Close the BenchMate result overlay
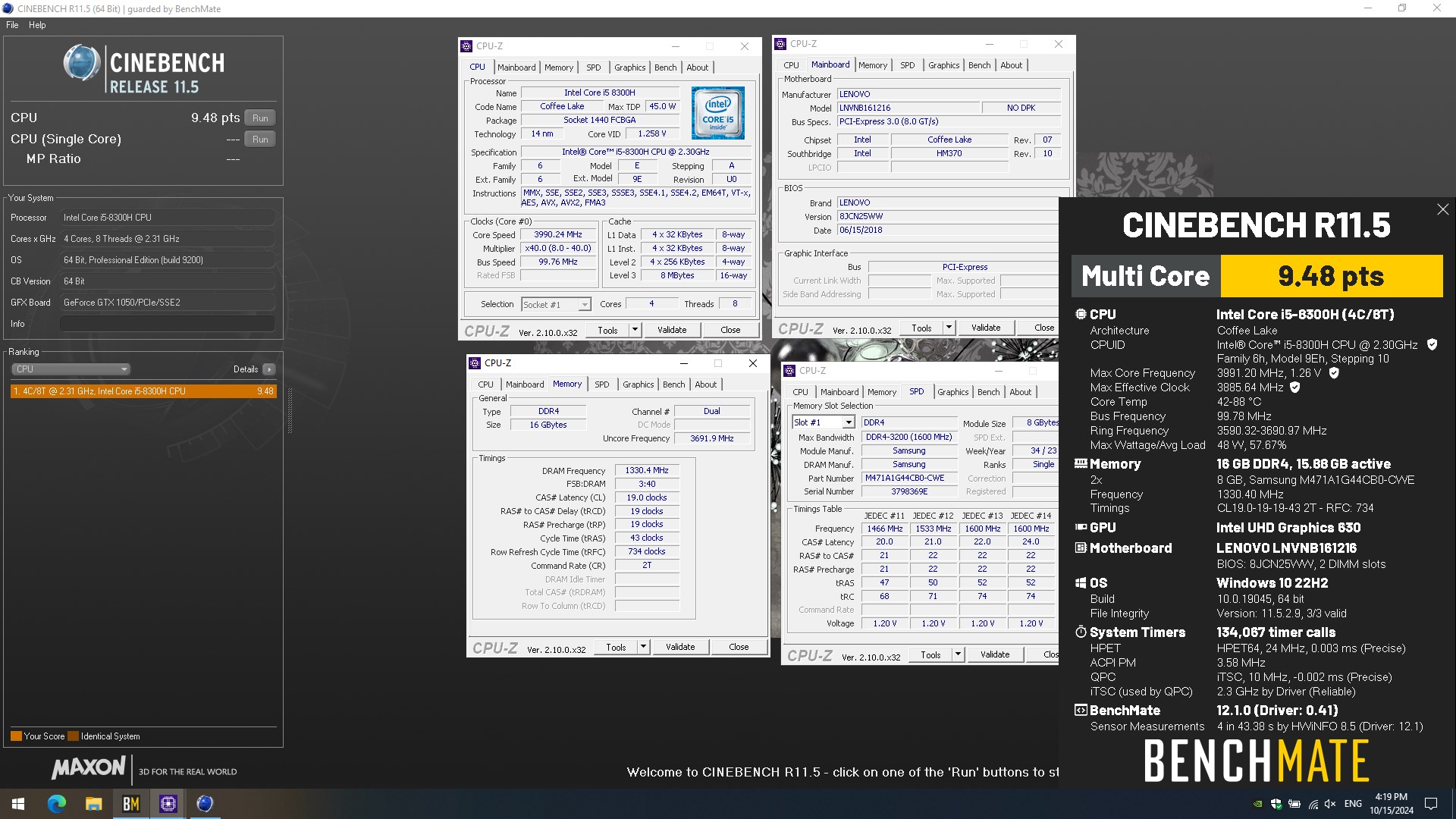This screenshot has height=819, width=1456. coord(1442,209)
